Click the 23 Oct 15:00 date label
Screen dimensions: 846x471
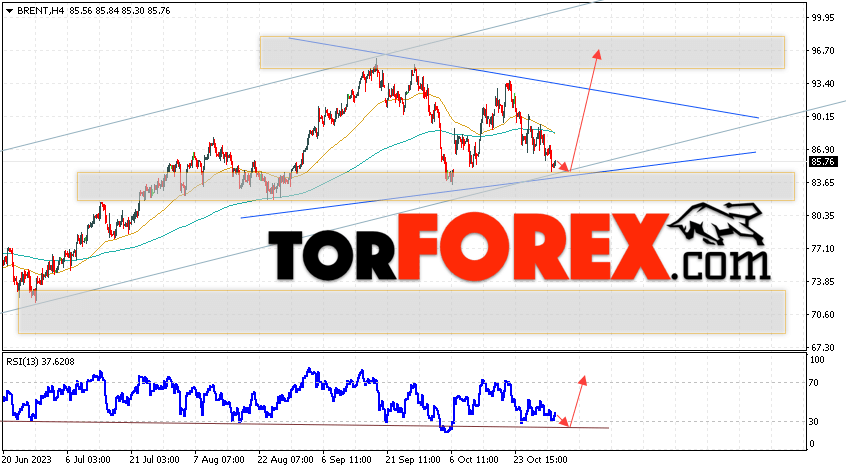(541, 460)
